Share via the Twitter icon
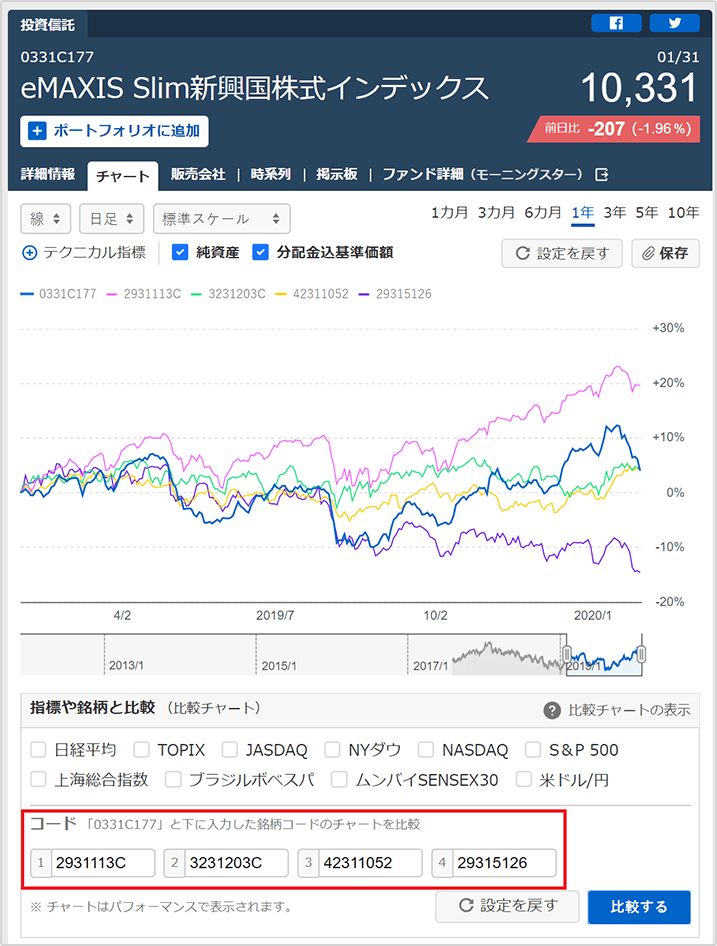This screenshot has width=717, height=946. click(675, 23)
